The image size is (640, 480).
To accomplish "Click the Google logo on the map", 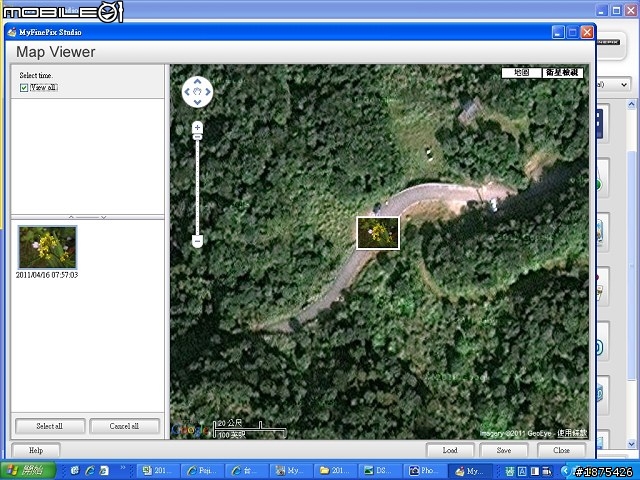I will 190,429.
